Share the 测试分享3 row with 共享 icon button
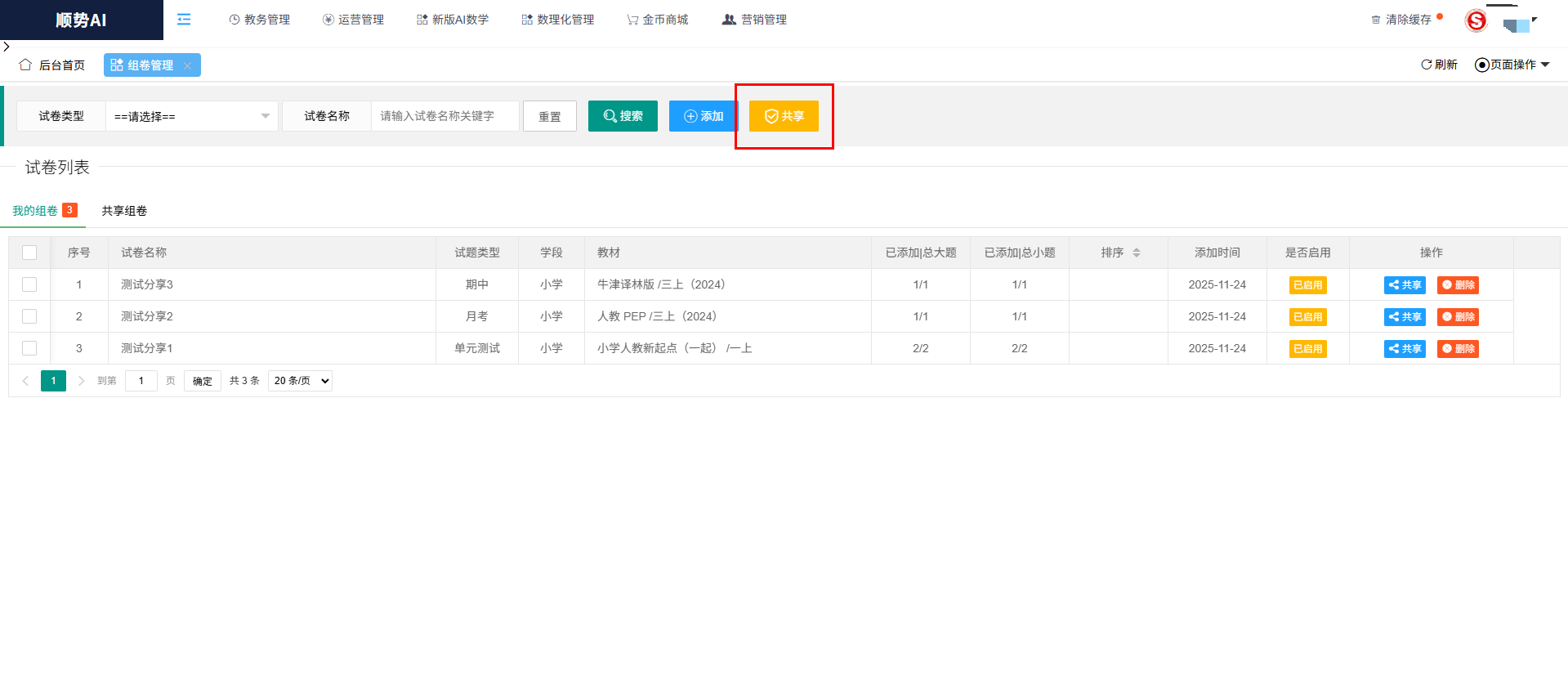Image resolution: width=1568 pixels, height=680 pixels. (x=1405, y=285)
